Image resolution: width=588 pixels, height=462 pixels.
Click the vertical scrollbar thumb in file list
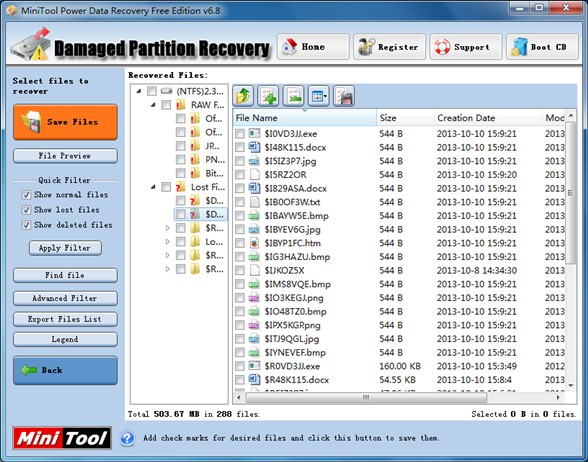[570, 193]
